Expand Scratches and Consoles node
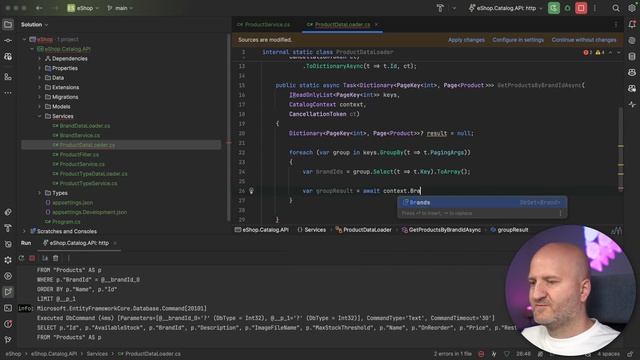Viewport: 640px width, 360px height. click(24, 231)
